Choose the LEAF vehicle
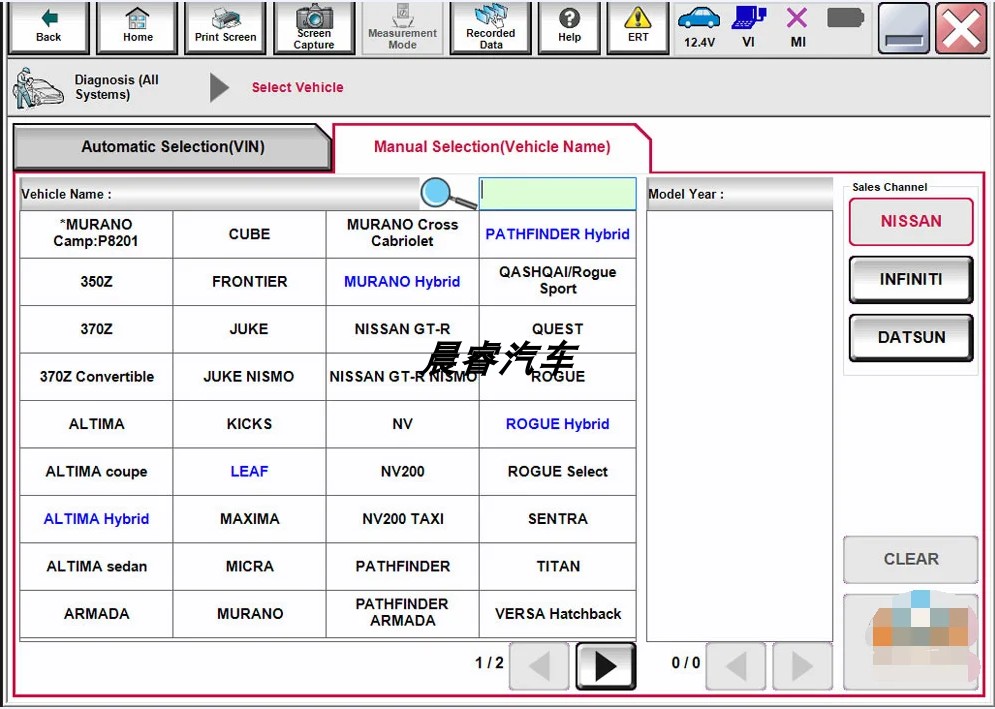 pos(249,472)
